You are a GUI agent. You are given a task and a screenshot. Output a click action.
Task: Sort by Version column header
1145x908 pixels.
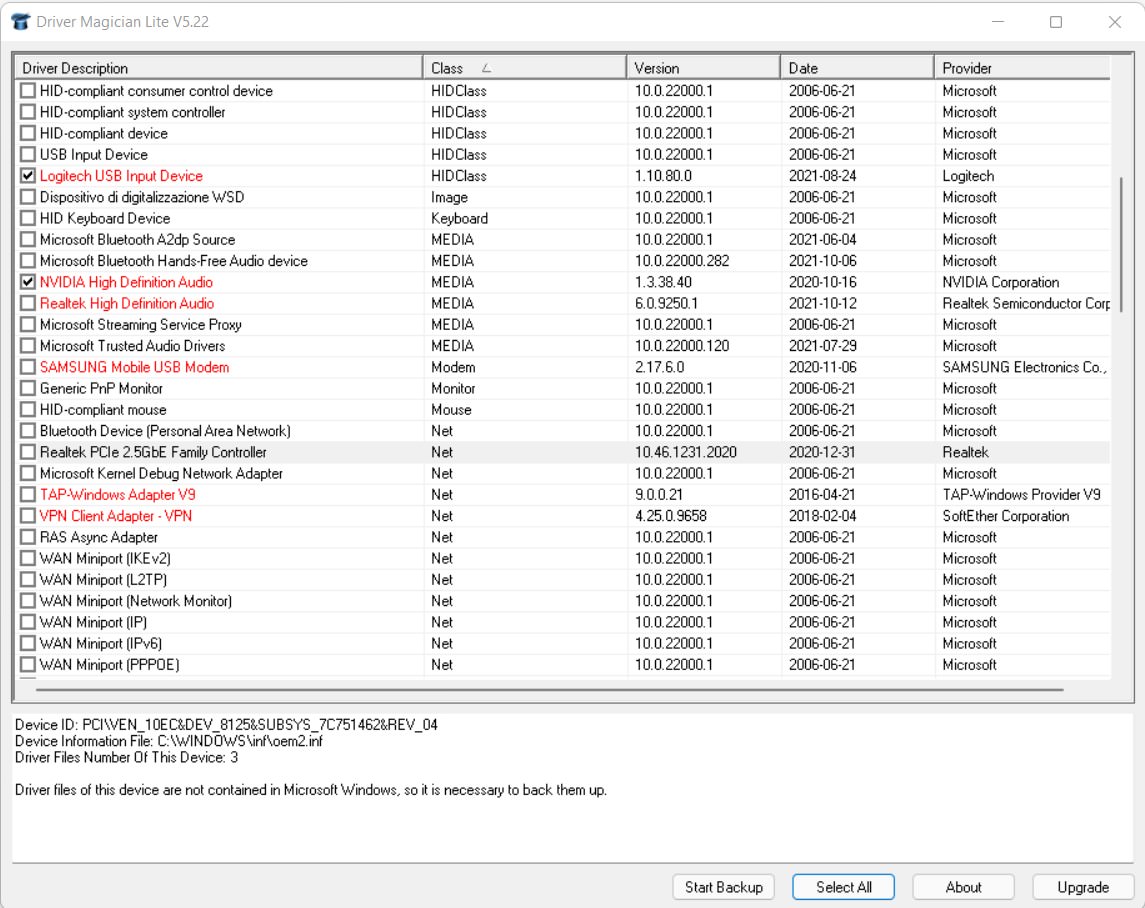[703, 68]
